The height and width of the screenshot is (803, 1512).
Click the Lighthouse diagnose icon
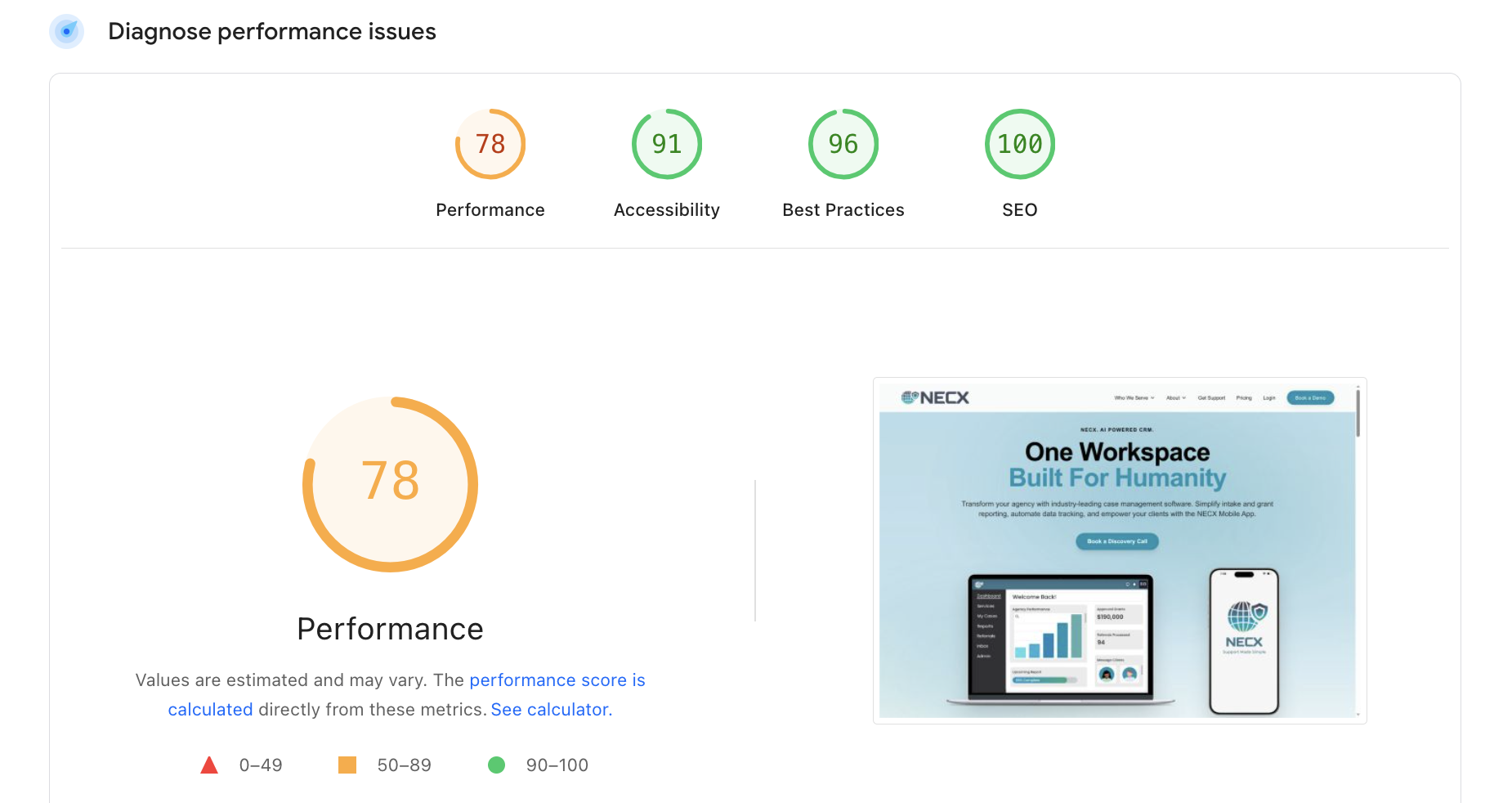[66, 31]
